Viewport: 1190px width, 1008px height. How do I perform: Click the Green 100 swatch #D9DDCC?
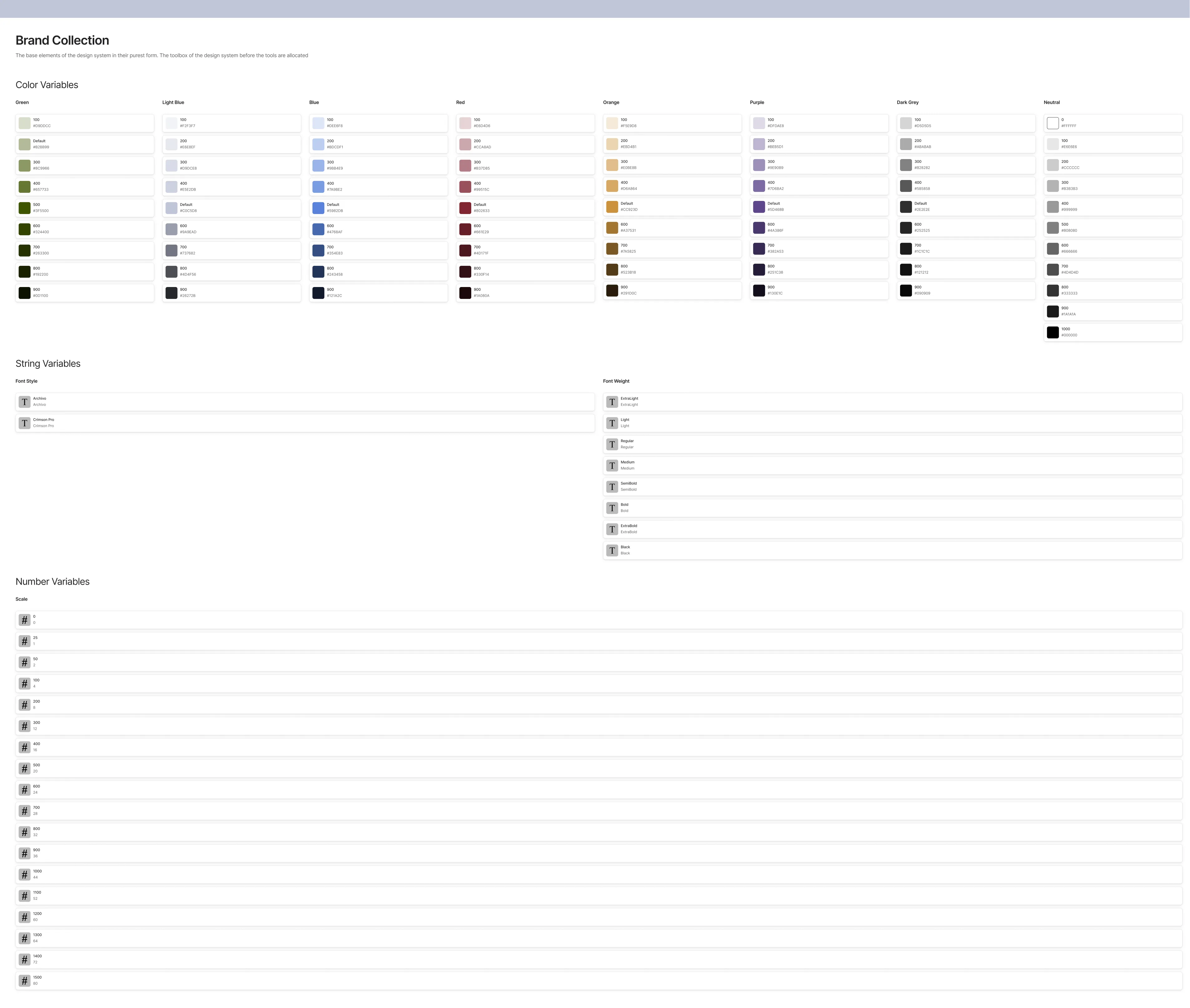click(25, 123)
